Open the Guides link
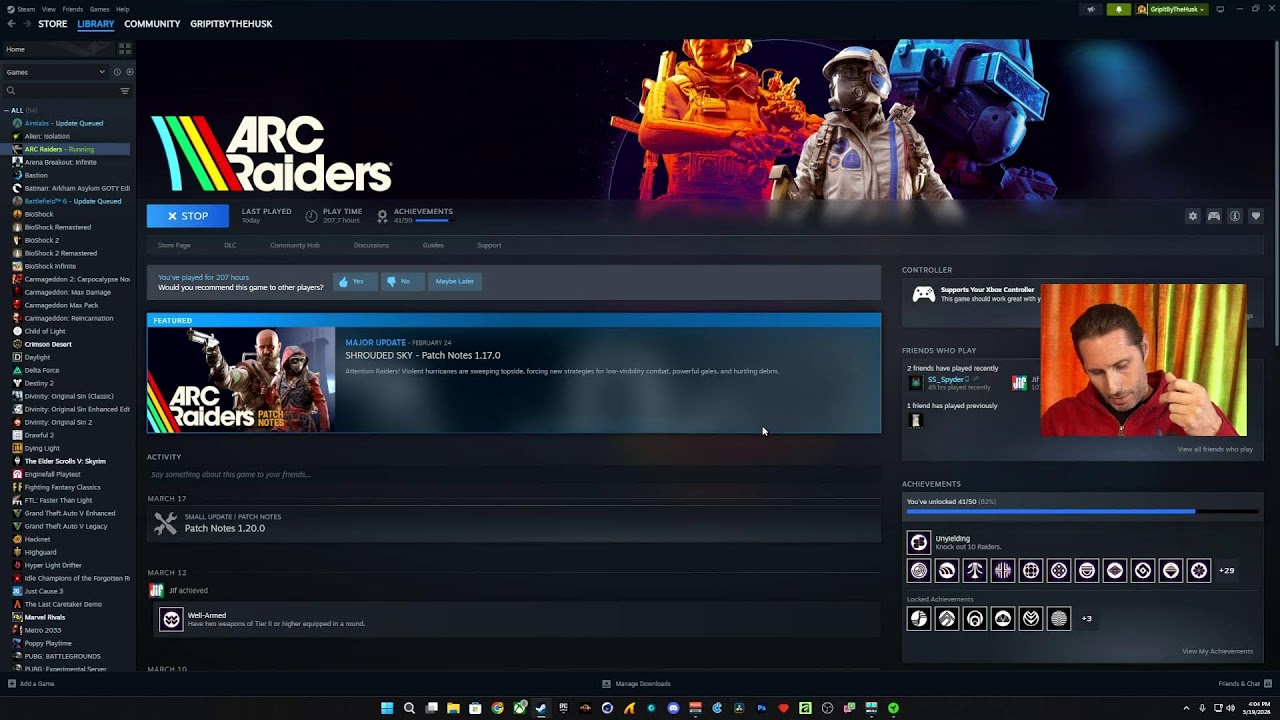 [433, 245]
